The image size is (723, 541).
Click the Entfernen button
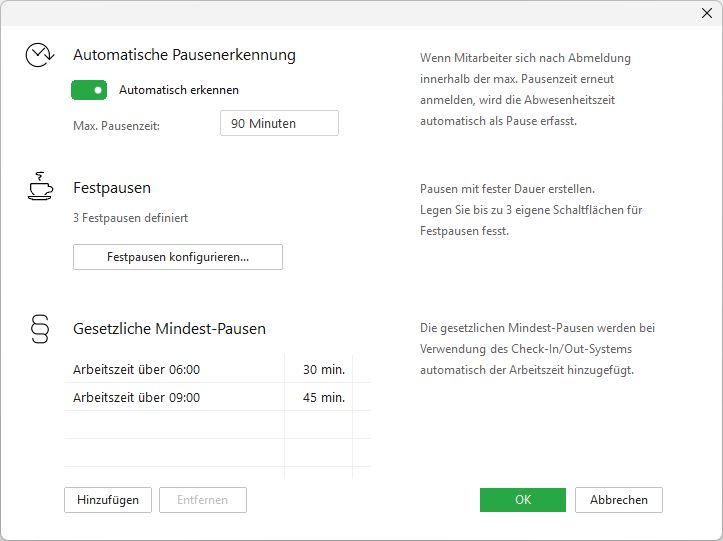coord(202,500)
